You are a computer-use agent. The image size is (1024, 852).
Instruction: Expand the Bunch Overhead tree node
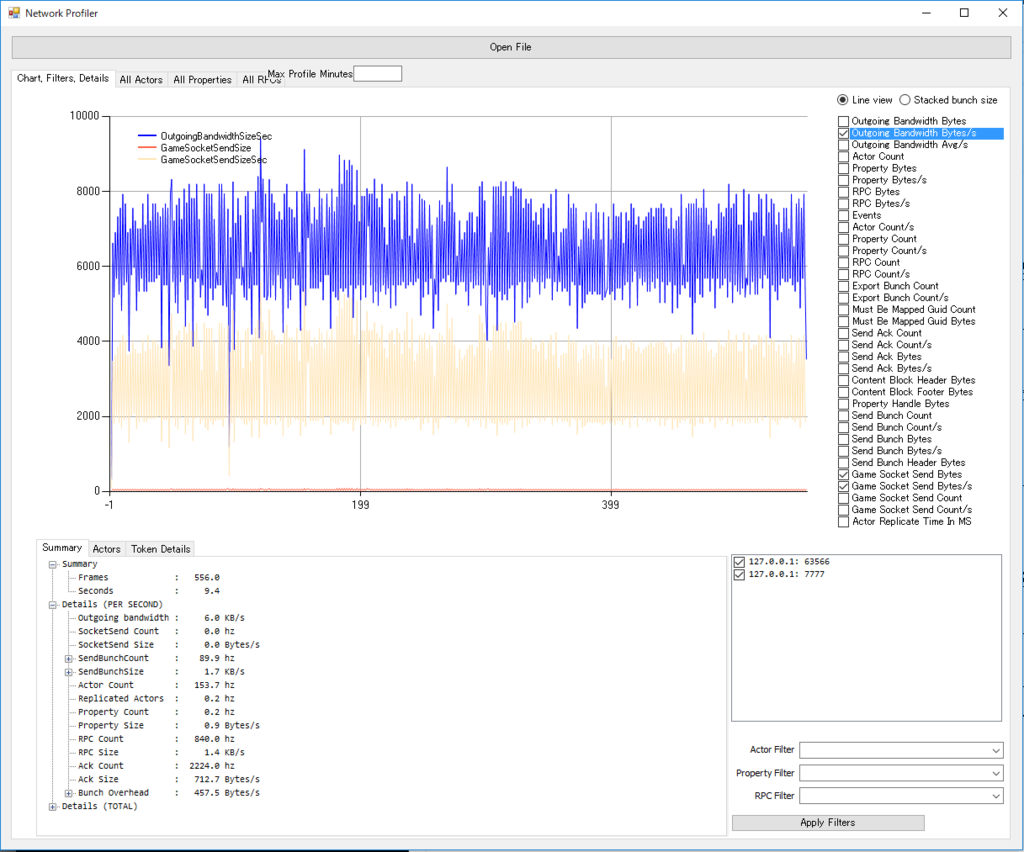click(x=69, y=793)
